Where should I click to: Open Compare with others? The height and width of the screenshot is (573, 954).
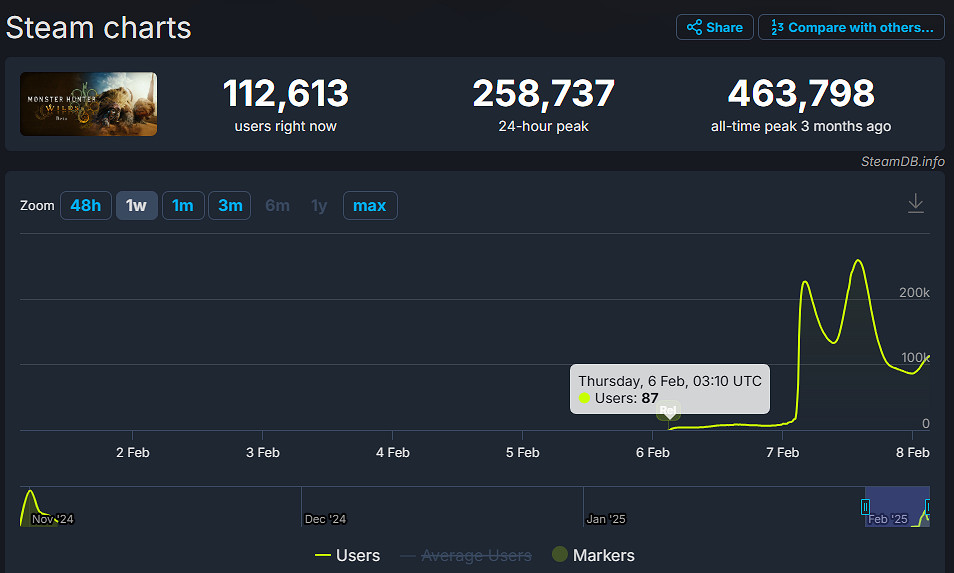(x=851, y=27)
